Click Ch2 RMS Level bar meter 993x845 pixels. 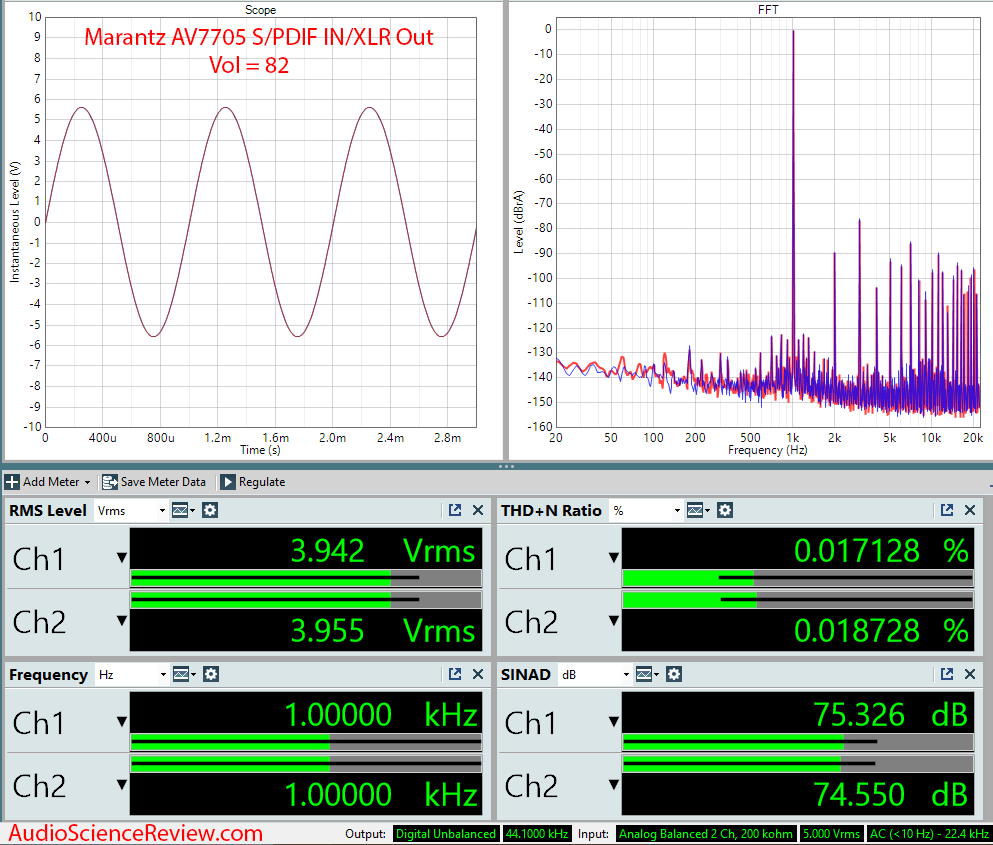coord(305,600)
